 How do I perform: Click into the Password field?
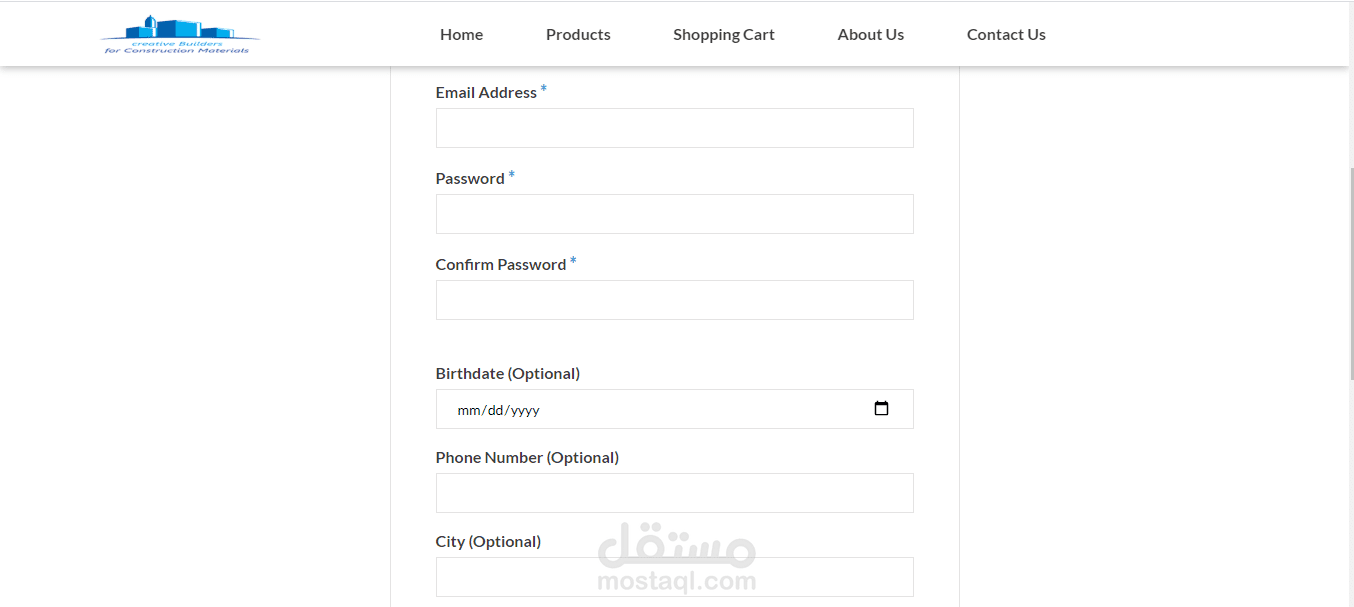[x=674, y=214]
